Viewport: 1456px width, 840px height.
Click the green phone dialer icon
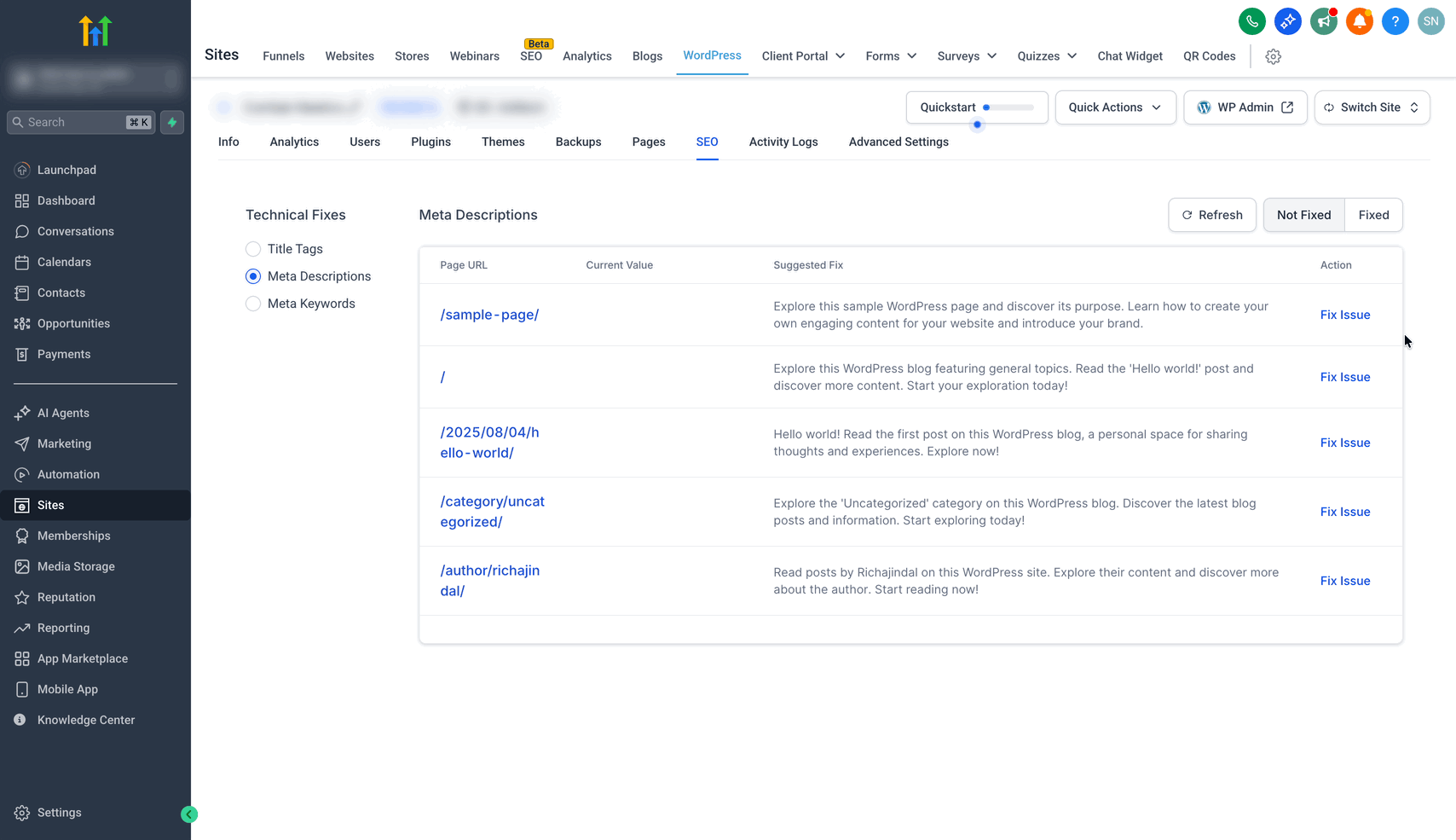[1251, 21]
